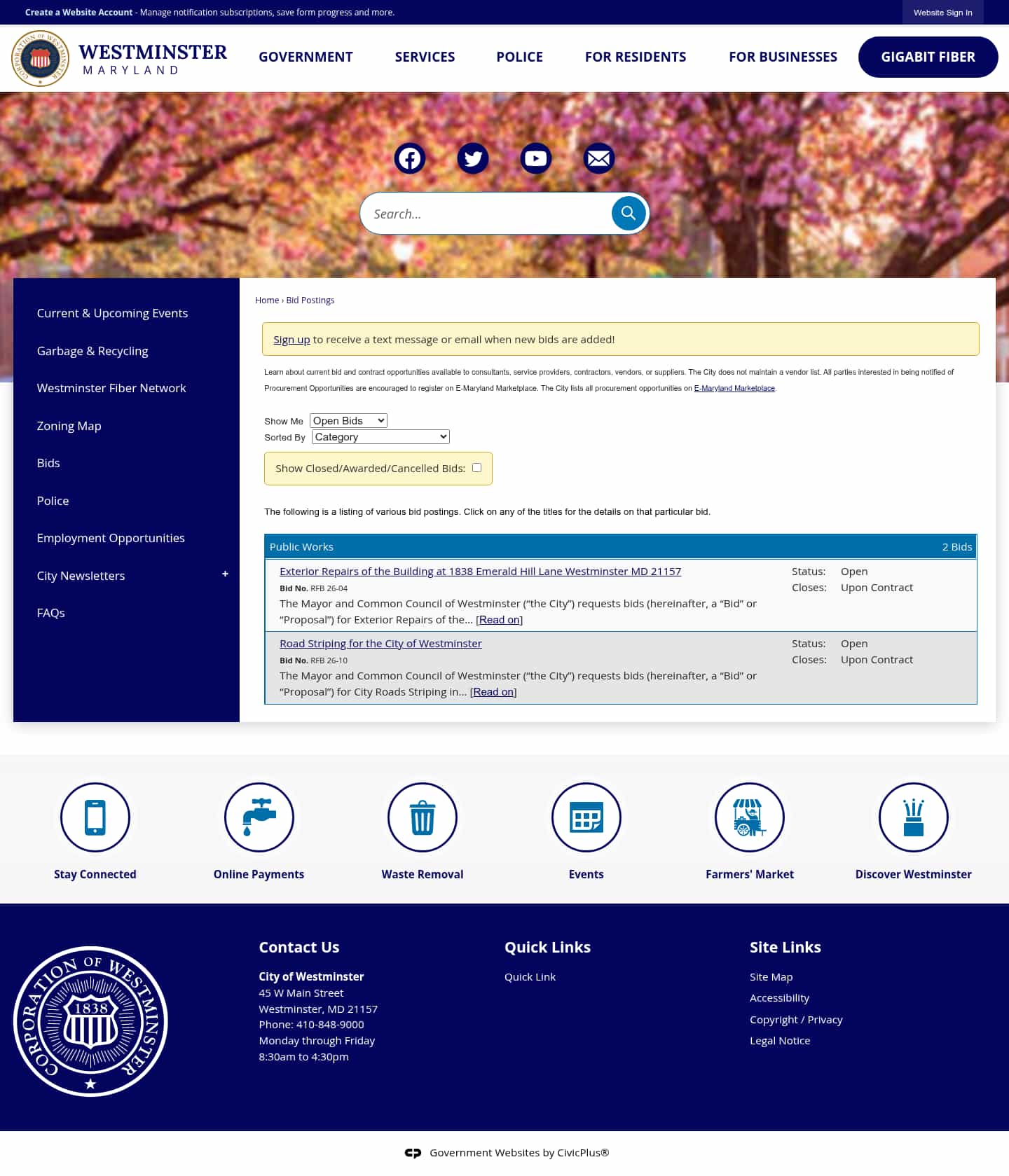Viewport: 1009px width, 1176px height.
Task: Open Exterior Repairs at 1838 Emerald Hill bid
Action: [480, 572]
